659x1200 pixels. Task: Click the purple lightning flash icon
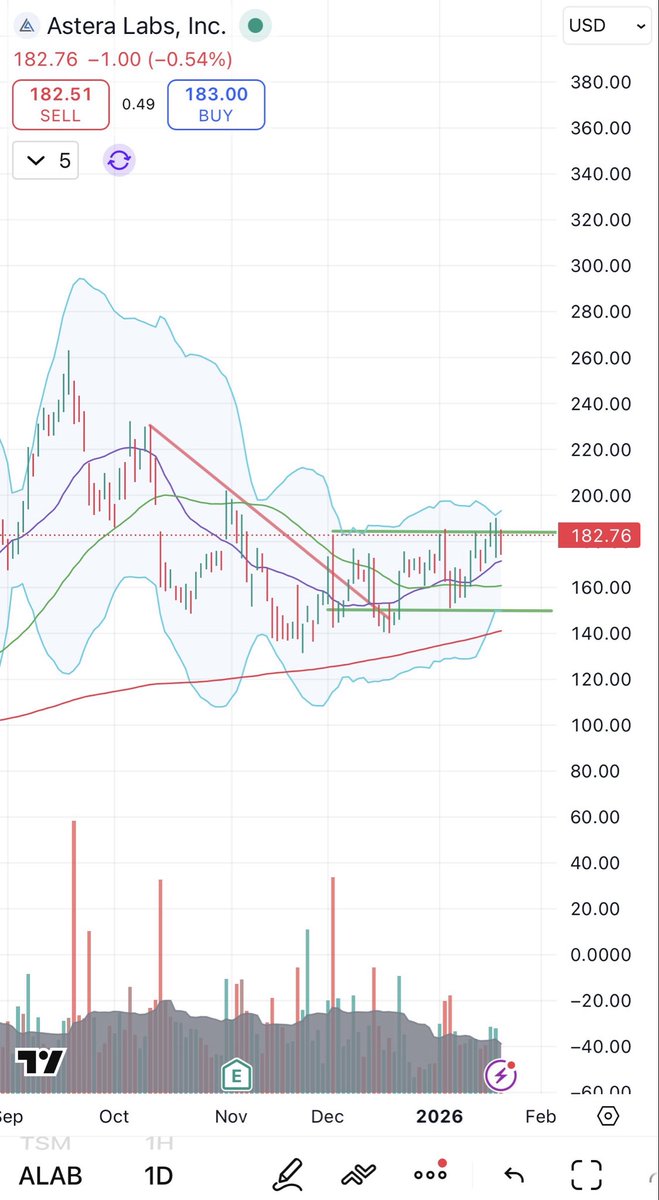tap(500, 1075)
